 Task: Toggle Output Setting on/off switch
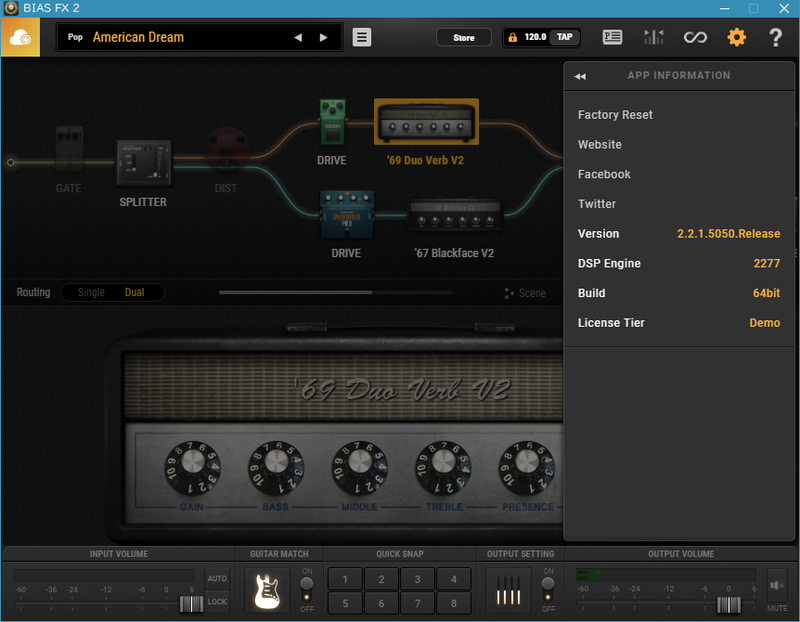548,589
